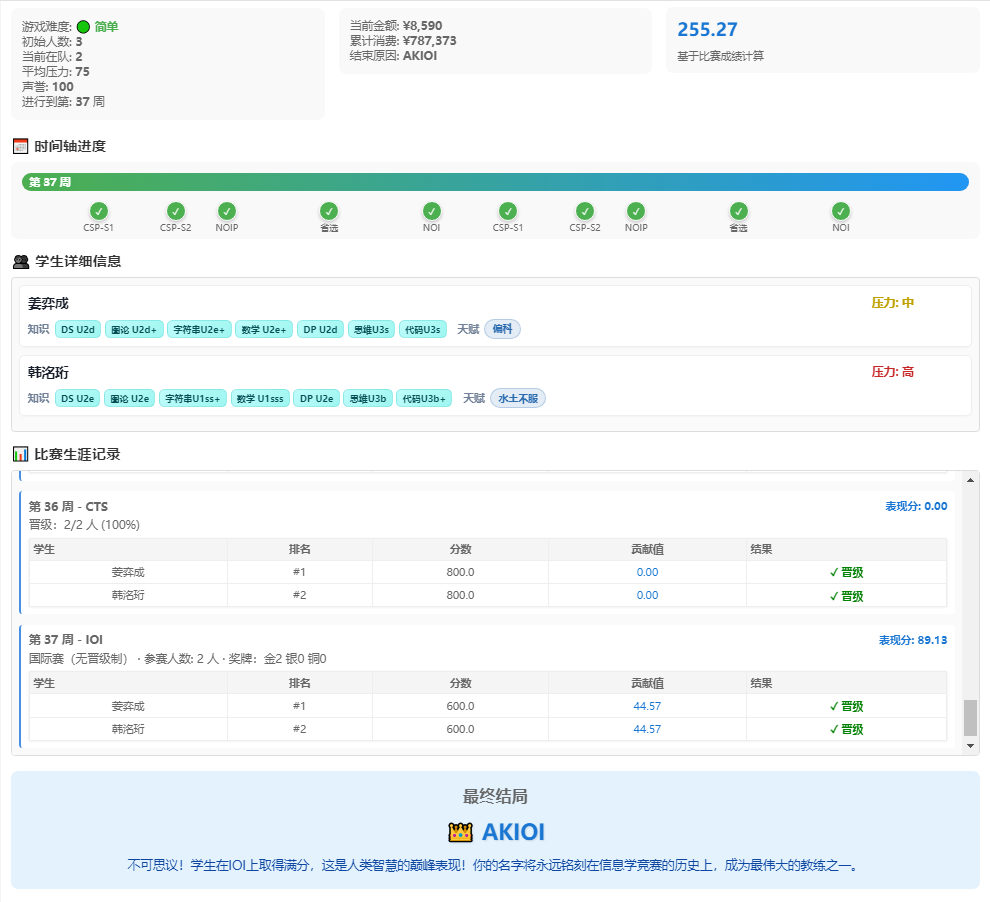Click the green difficulty circle beside 简单
Screen dimensions: 990x902
83,27
